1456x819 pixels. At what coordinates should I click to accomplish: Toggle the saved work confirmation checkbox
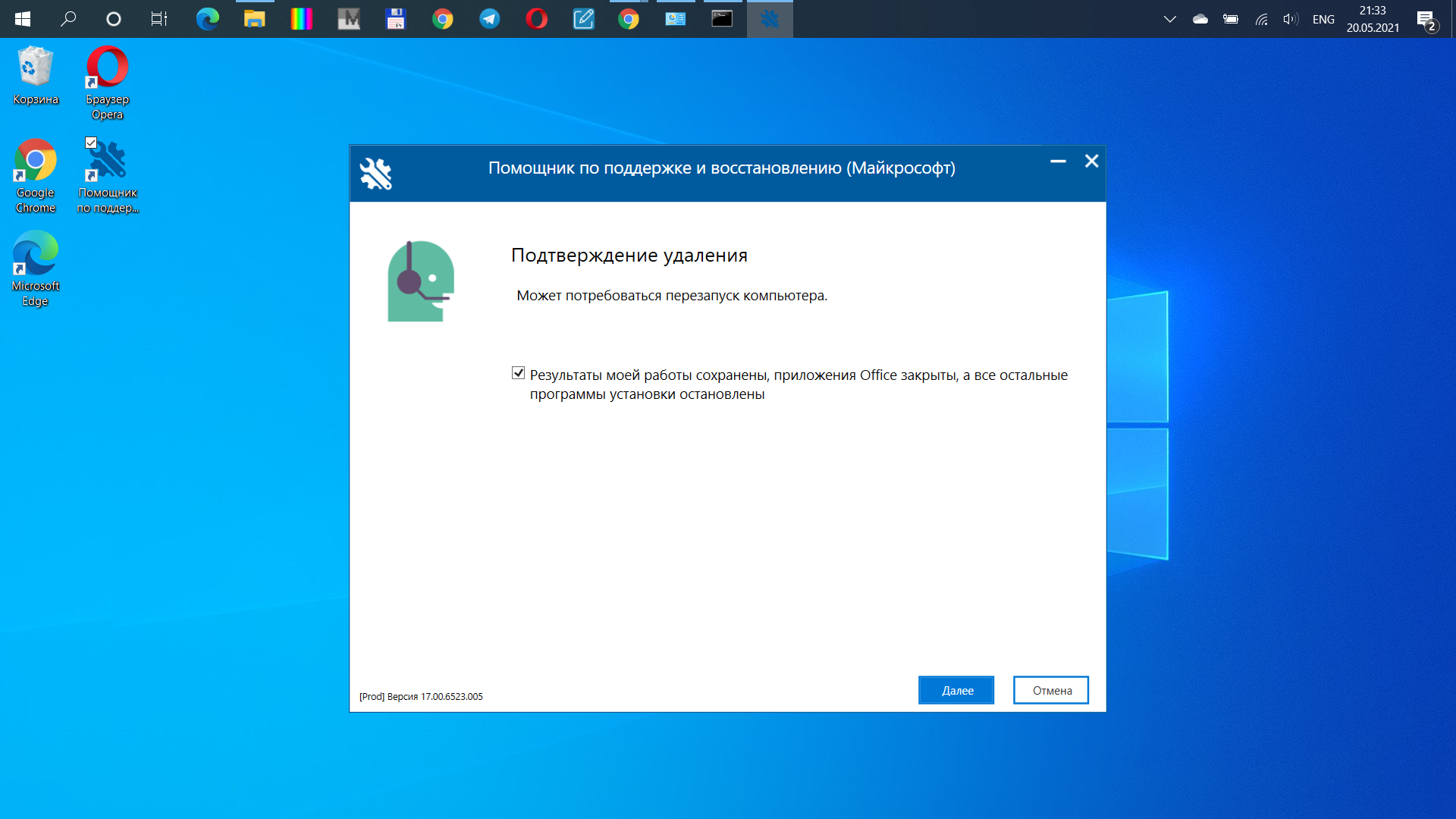518,373
